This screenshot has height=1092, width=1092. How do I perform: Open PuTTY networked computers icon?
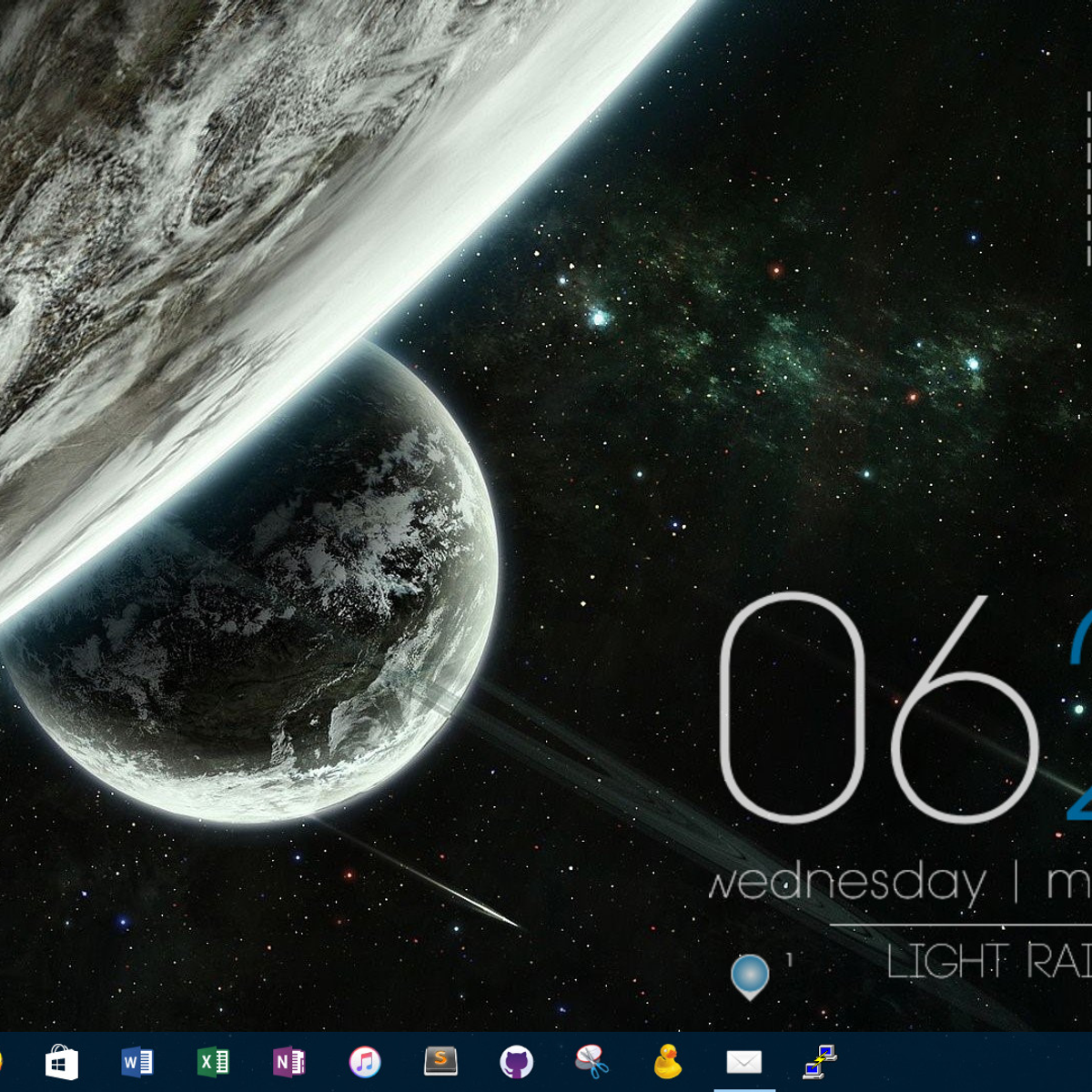tap(820, 1062)
